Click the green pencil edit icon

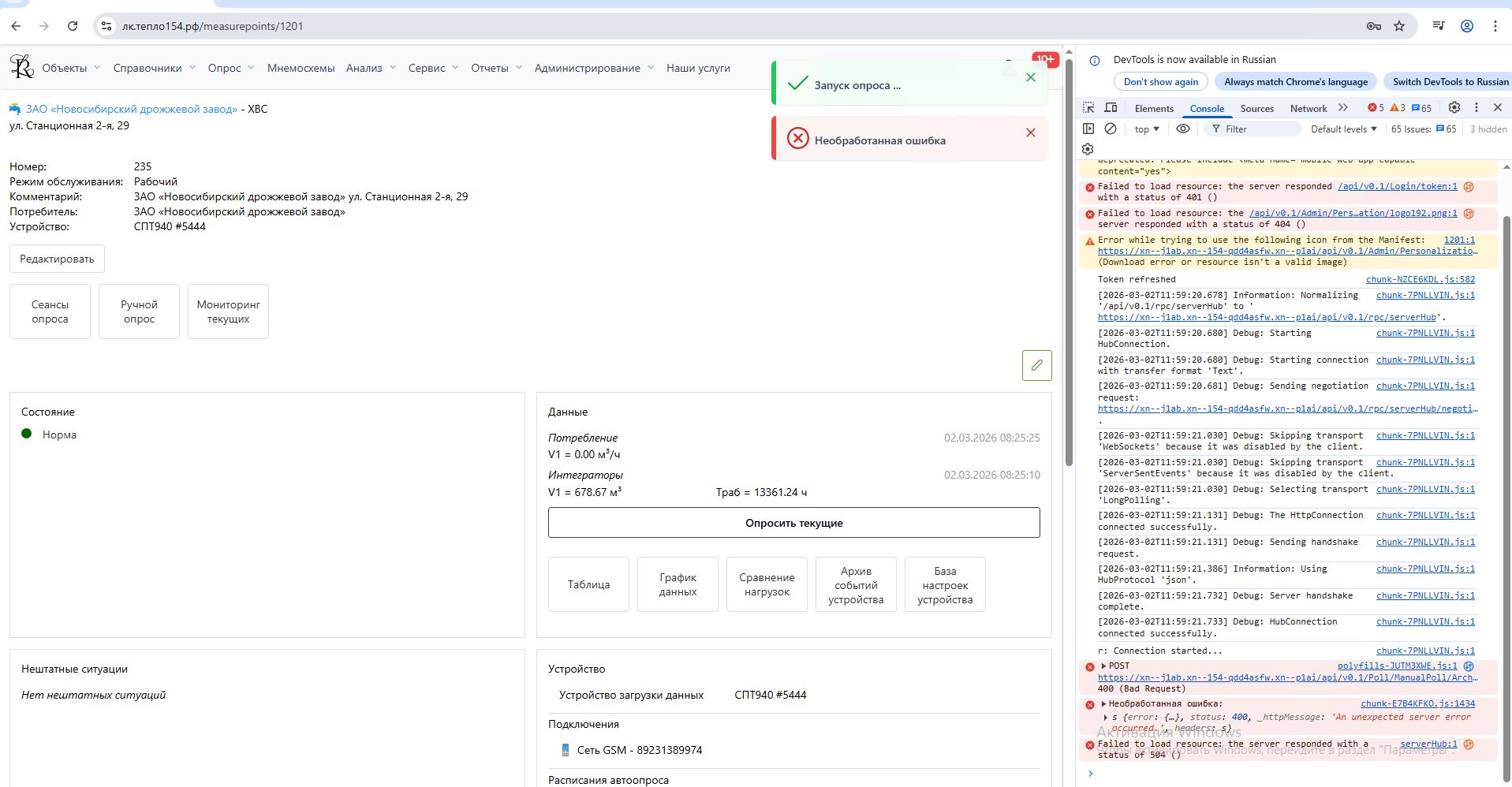[x=1036, y=365]
